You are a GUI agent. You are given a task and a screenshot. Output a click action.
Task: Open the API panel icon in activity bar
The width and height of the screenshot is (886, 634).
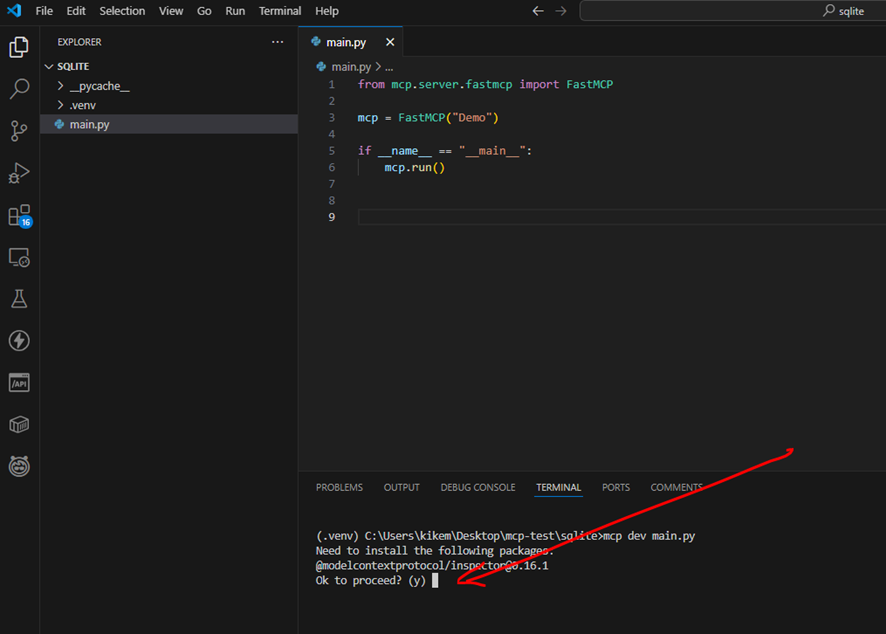(x=19, y=383)
